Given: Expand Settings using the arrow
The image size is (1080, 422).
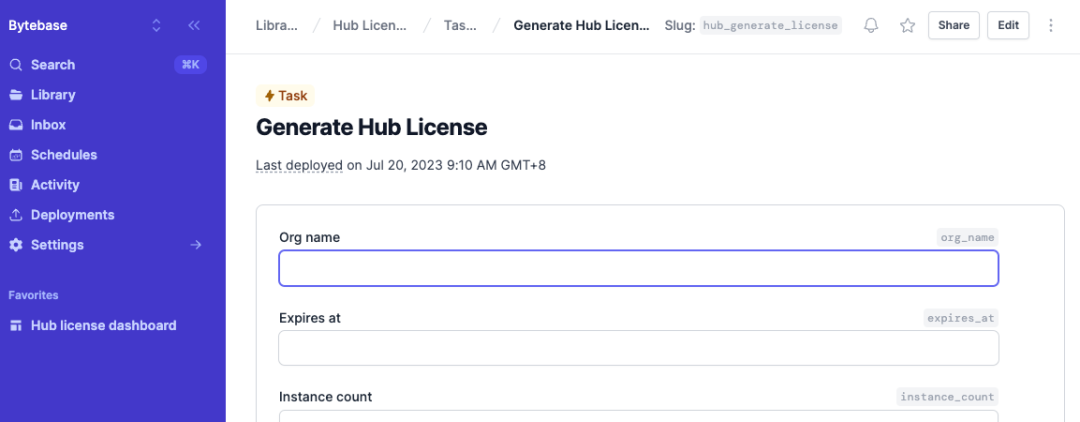Looking at the screenshot, I should coord(196,245).
